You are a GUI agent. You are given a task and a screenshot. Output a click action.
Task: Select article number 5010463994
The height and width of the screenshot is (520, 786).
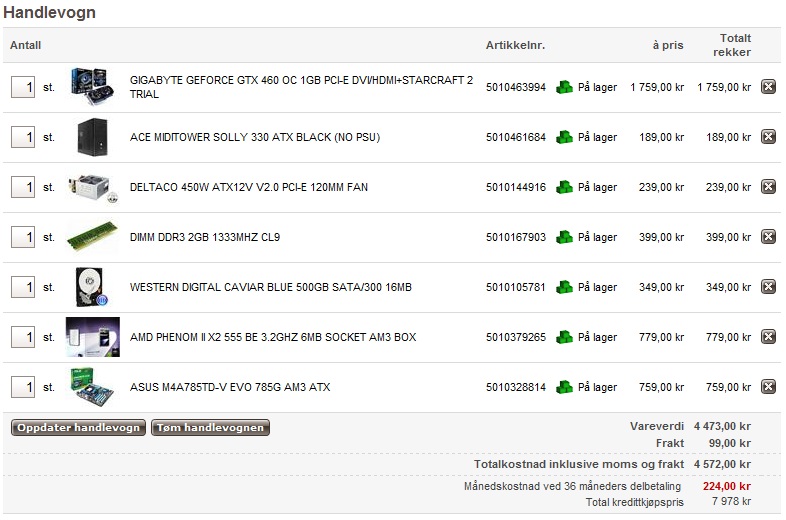coord(515,87)
